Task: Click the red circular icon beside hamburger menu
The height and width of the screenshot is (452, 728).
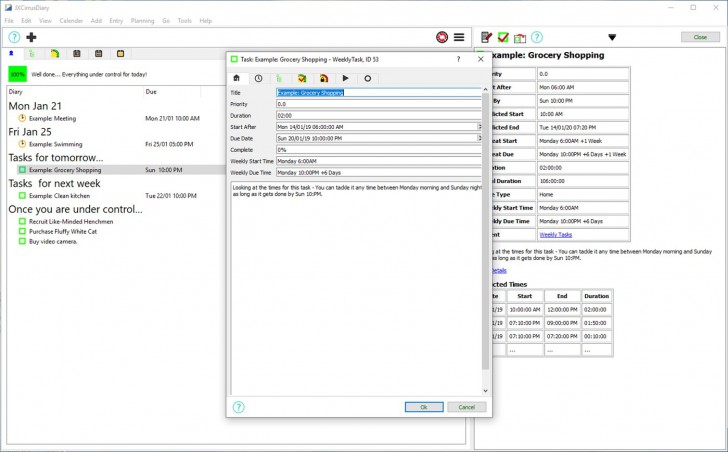Action: click(x=441, y=37)
